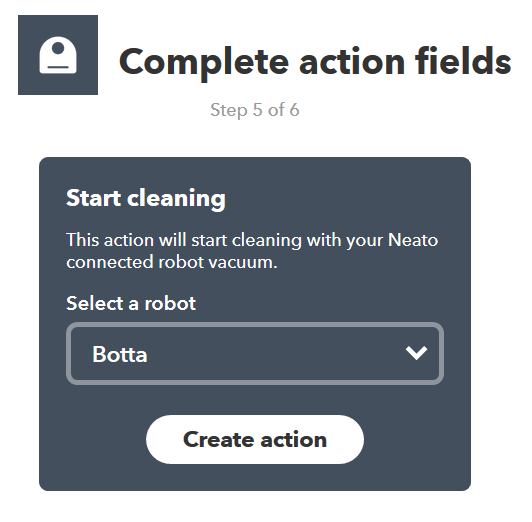The image size is (532, 522).
Task: Click the white robot glyph in header
Action: click(58, 55)
